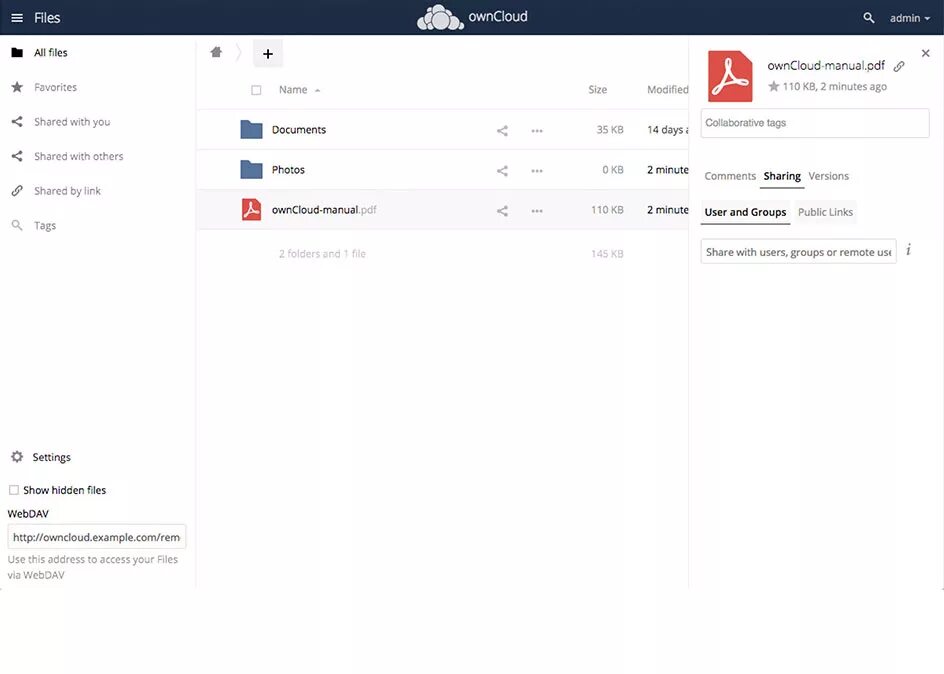
Task: Close the file details sidebar
Action: click(925, 53)
